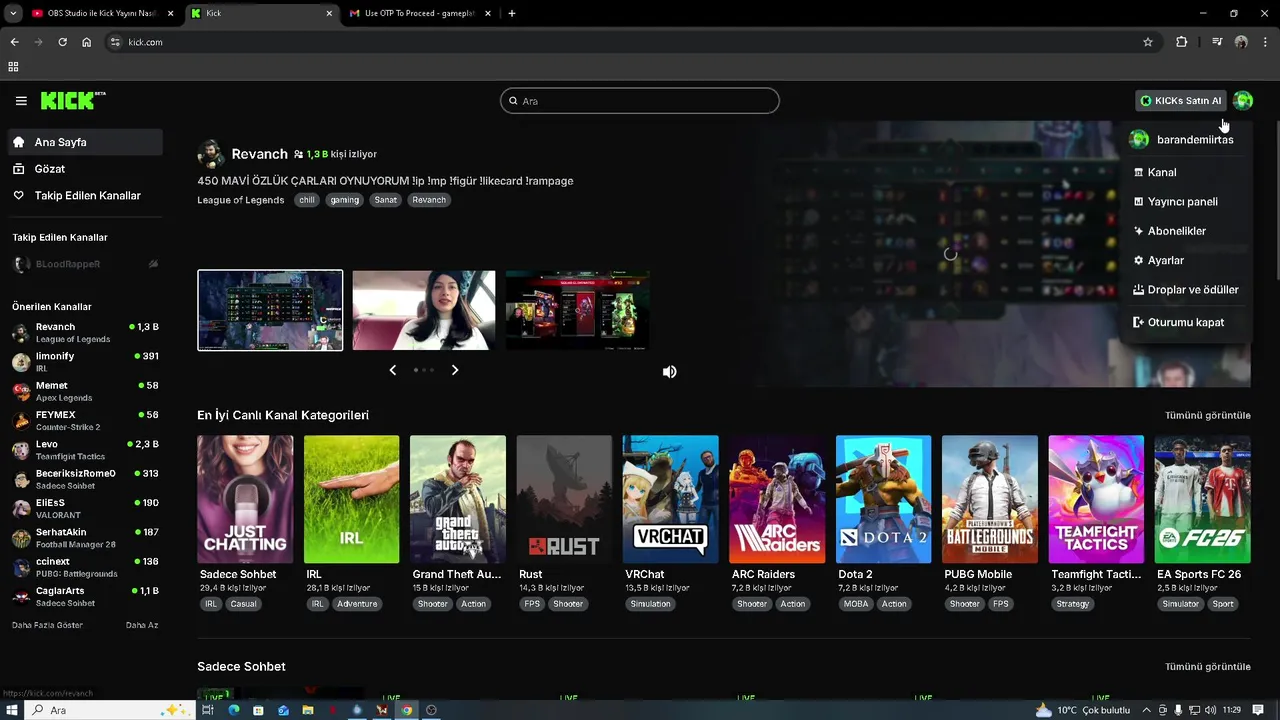Select the gaming tag

click(344, 200)
